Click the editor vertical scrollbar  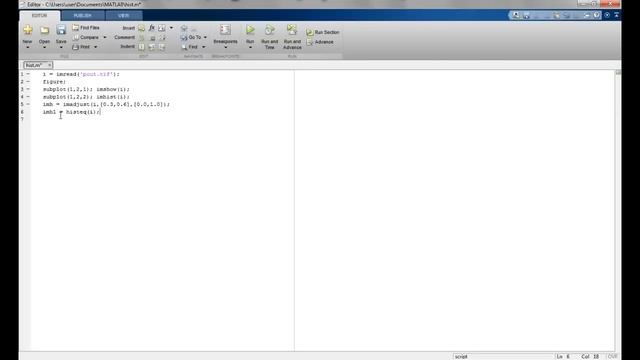(618, 210)
